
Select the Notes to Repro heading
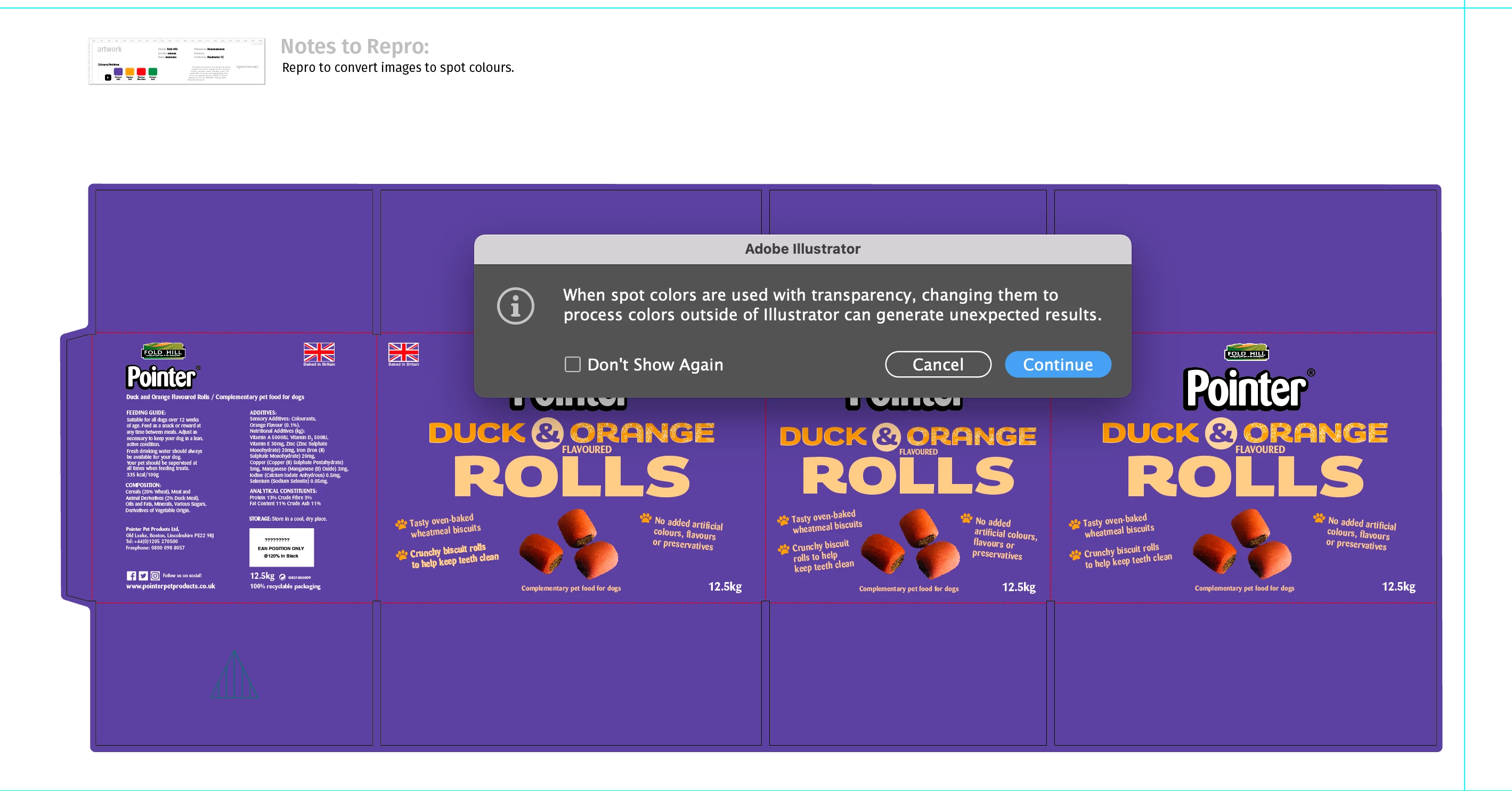(354, 46)
